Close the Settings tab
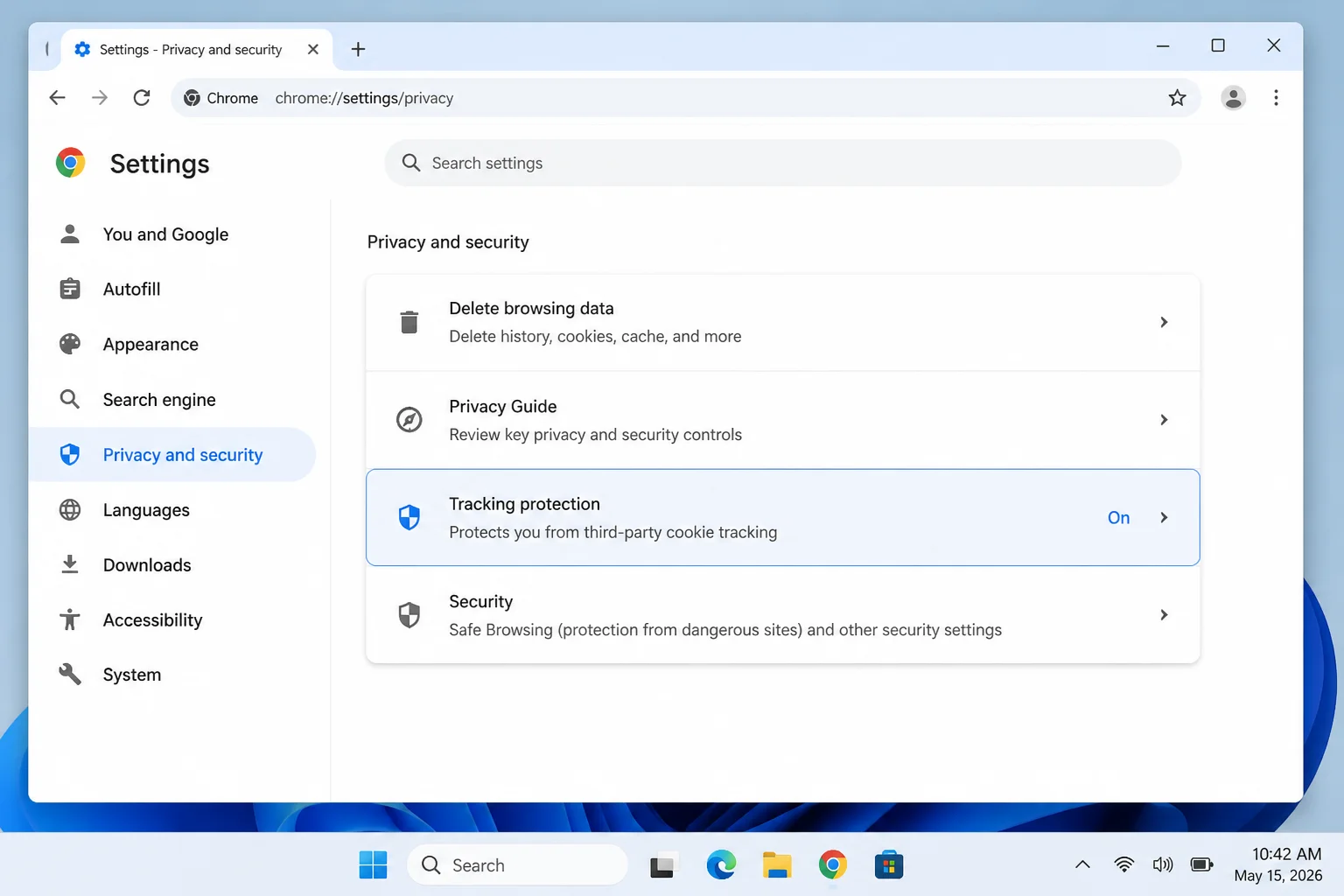Image resolution: width=1344 pixels, height=896 pixels. coord(313,50)
